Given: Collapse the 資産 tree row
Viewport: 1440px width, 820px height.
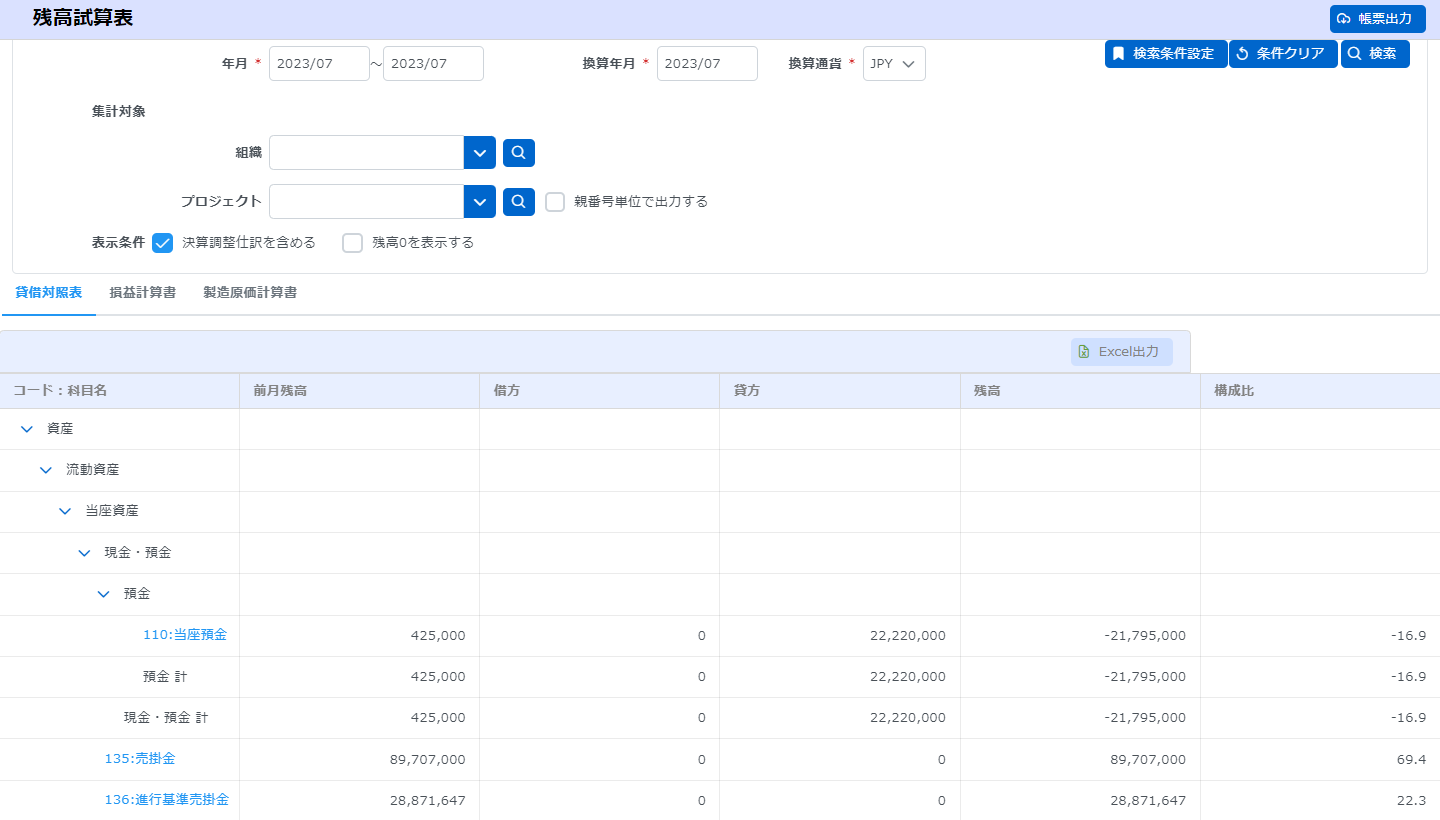Looking at the screenshot, I should click(x=27, y=429).
